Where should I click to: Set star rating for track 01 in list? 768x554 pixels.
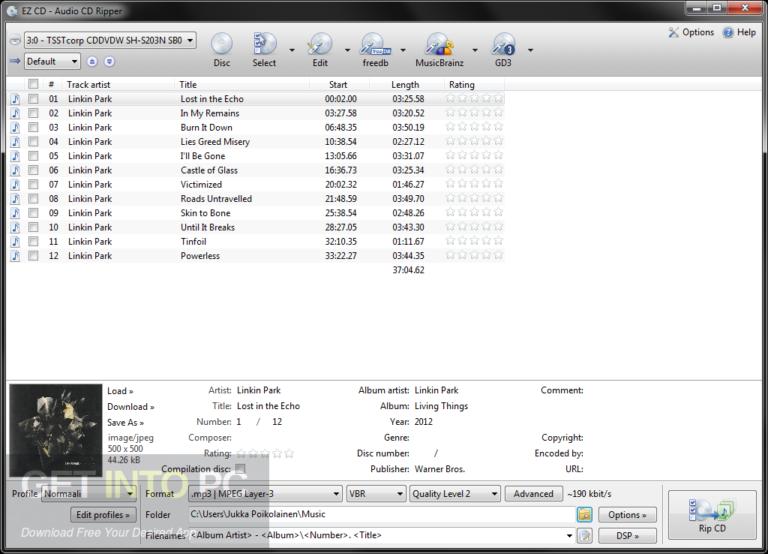[x=474, y=99]
